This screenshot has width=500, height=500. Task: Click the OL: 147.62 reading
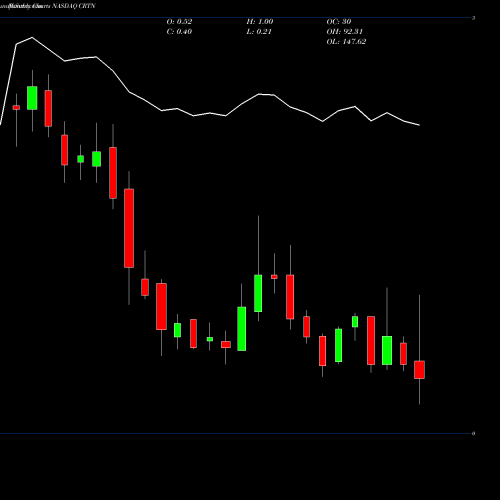(x=346, y=42)
